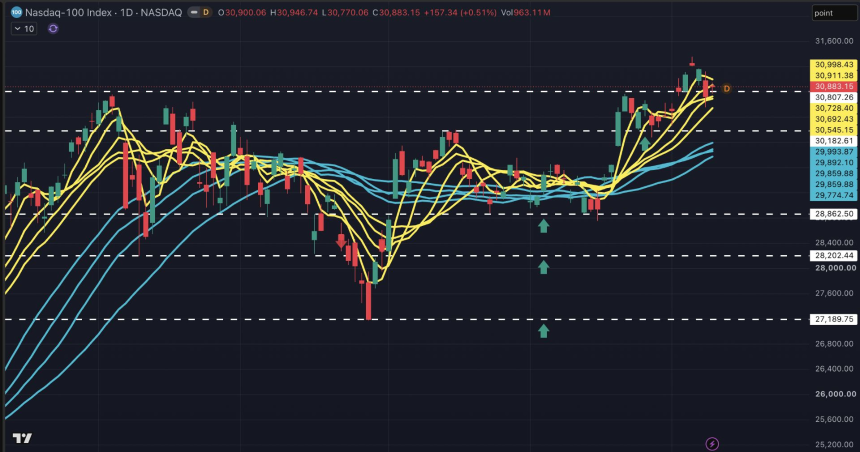Click the white 30,182.61 line label
This screenshot has width=860, height=452.
(x=833, y=141)
